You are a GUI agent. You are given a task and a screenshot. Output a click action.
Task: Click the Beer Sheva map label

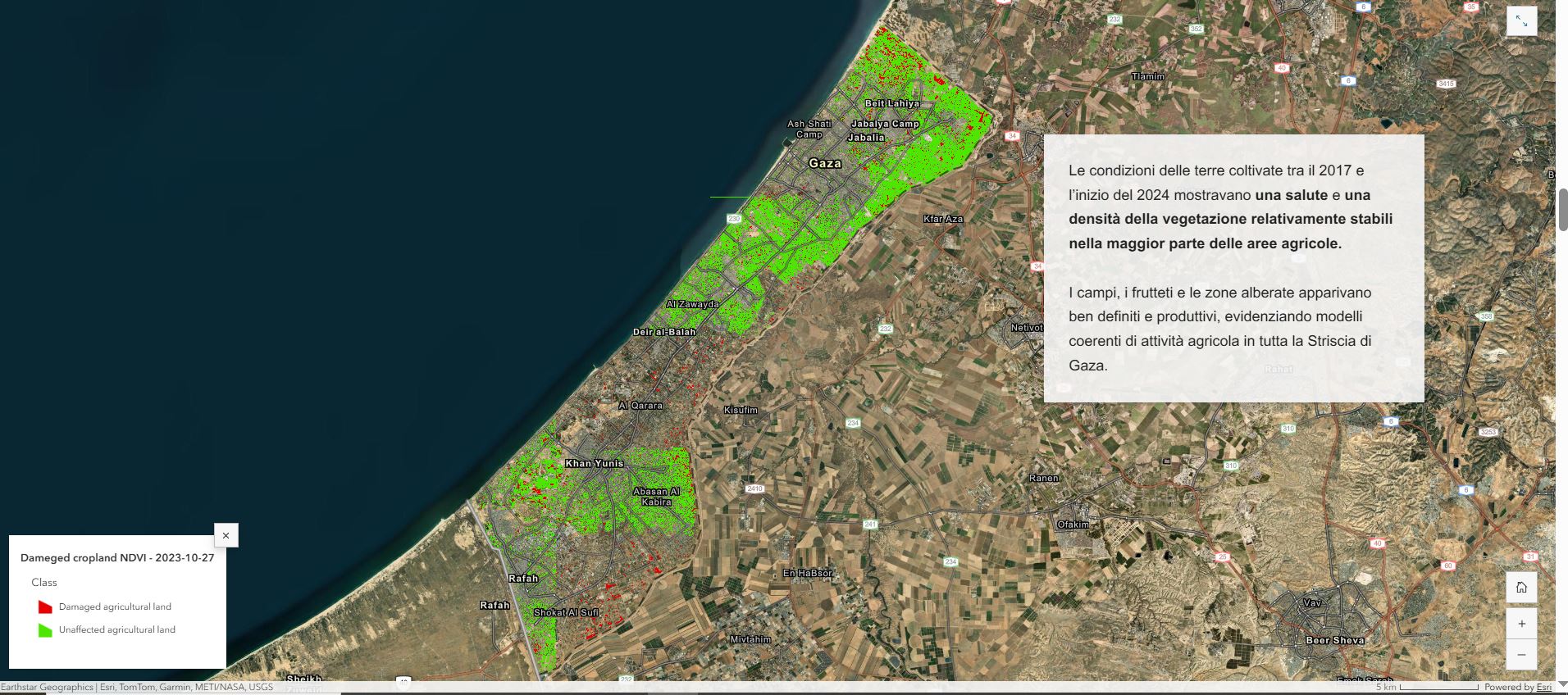(x=1335, y=640)
